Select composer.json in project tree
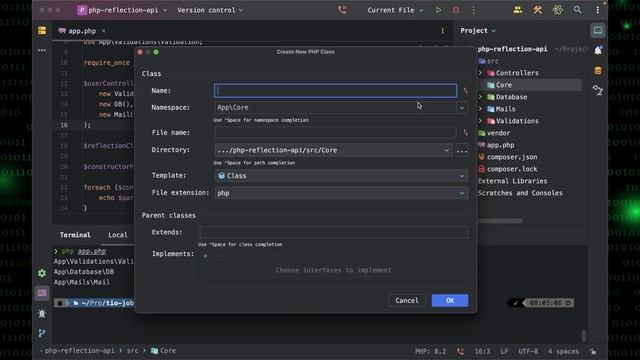Viewport: 640px width, 360px height. click(x=512, y=157)
